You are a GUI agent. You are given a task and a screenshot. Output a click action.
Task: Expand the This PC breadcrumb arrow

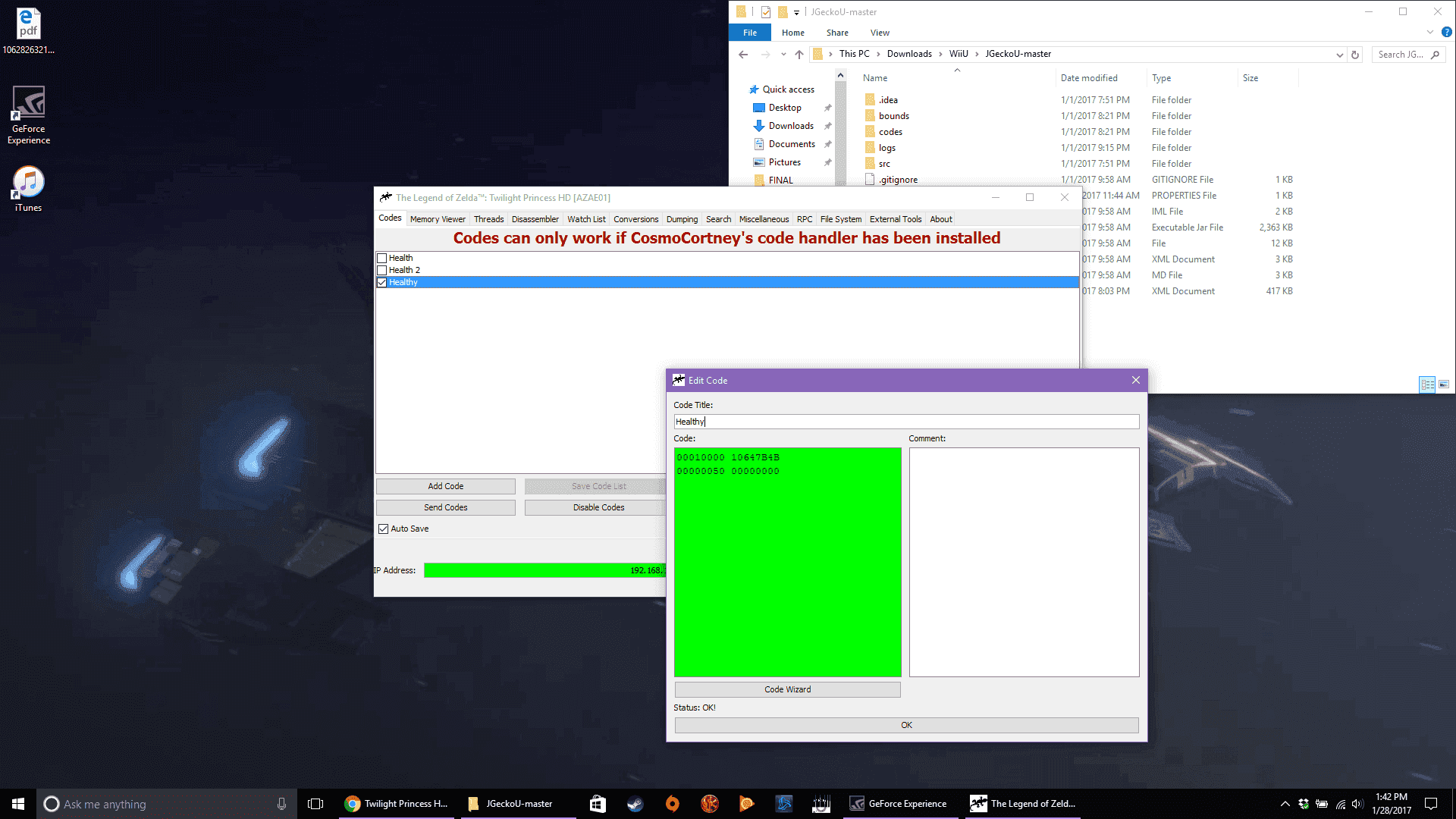click(x=878, y=54)
